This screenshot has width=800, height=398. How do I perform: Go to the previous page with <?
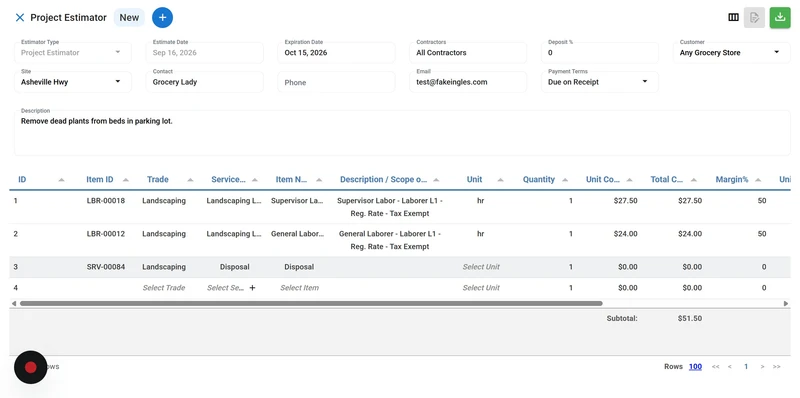pos(730,366)
